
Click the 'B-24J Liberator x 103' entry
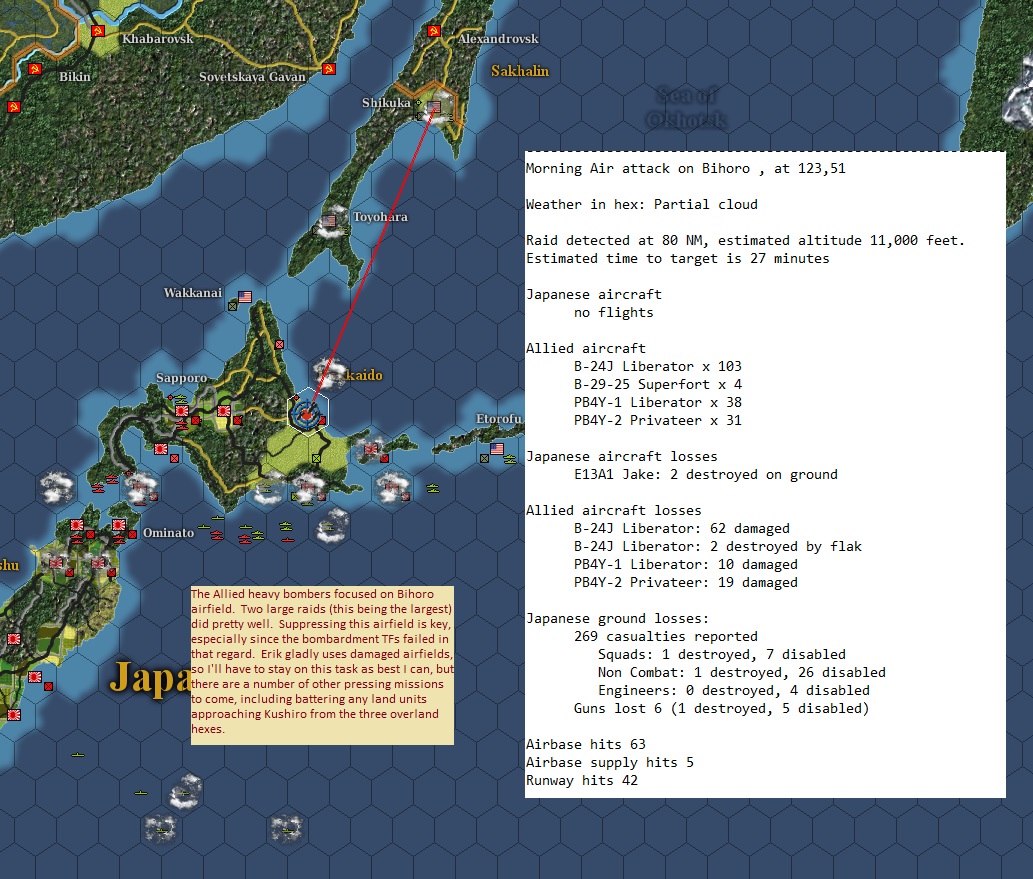pos(657,366)
